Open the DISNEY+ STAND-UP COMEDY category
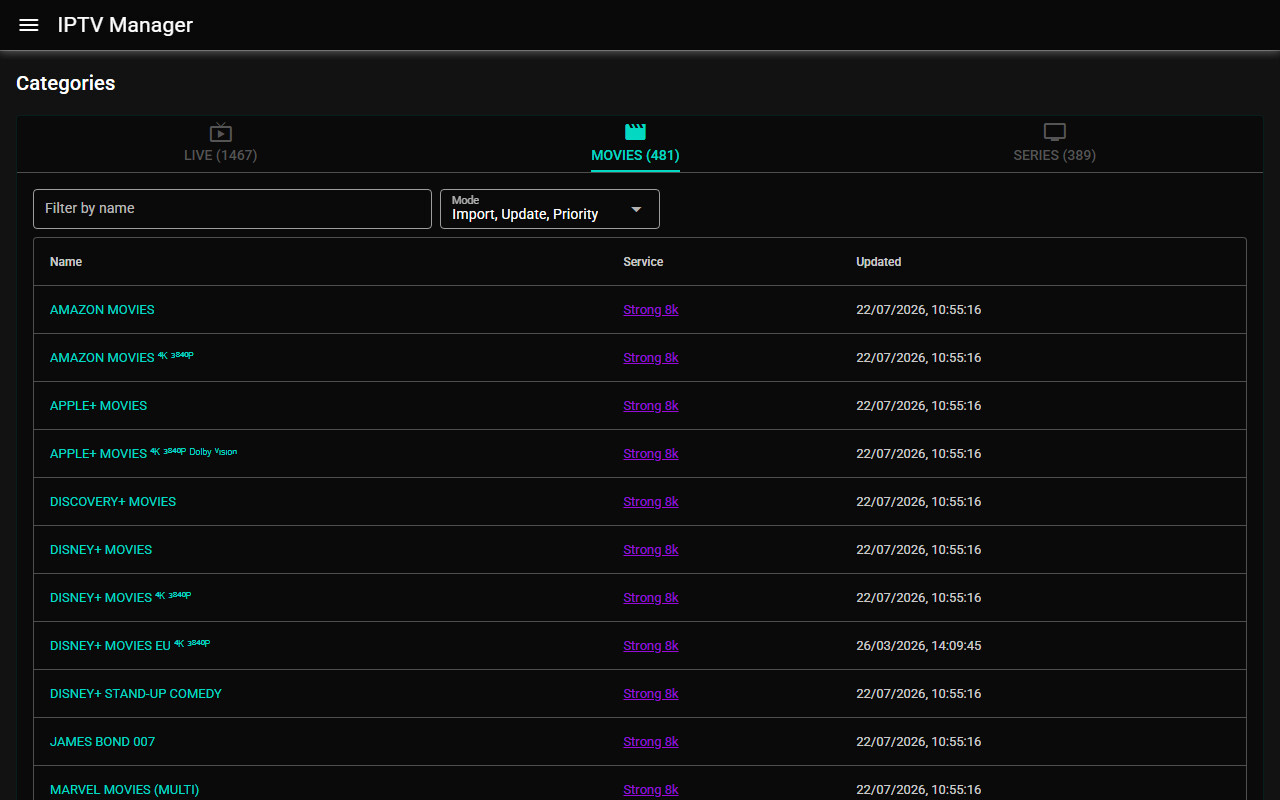The width and height of the screenshot is (1280, 800). pyautogui.click(x=136, y=694)
